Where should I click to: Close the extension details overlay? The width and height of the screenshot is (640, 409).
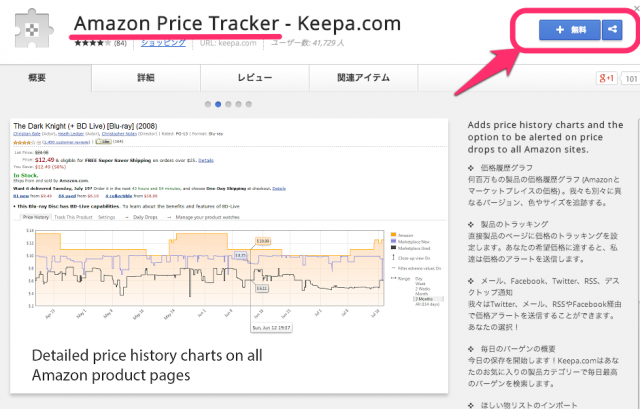point(632,7)
